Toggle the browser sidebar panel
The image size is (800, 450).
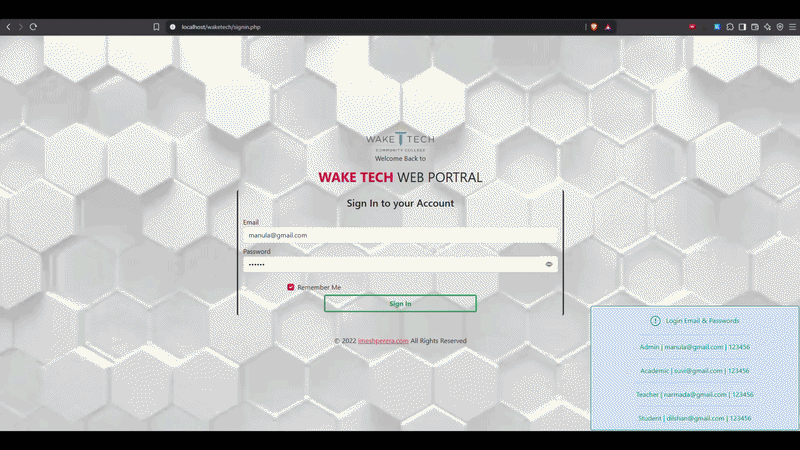pyautogui.click(x=742, y=27)
